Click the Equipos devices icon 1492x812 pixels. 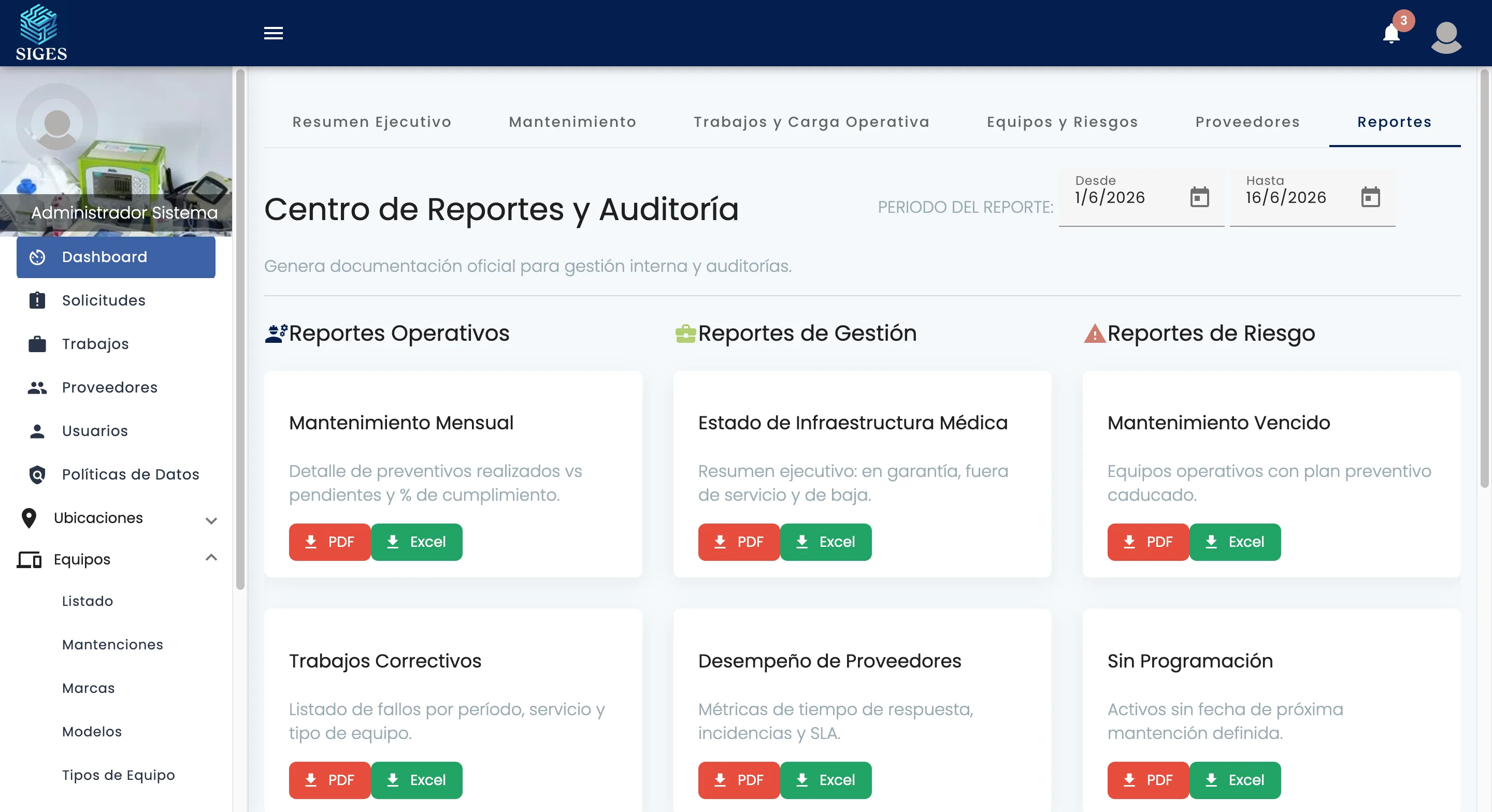point(29,559)
